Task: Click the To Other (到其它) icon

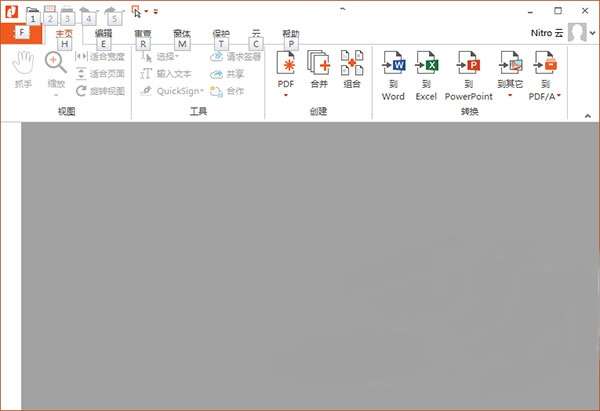Action: tap(510, 63)
